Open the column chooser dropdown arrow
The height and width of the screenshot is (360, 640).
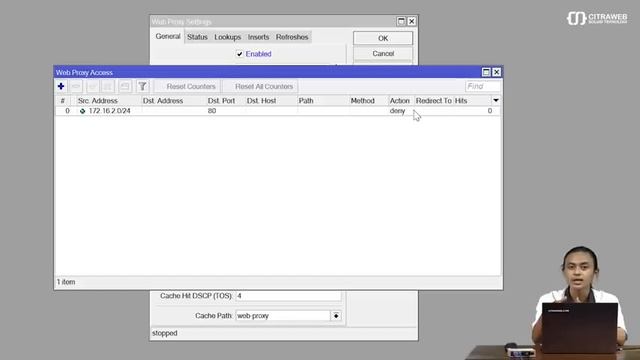pos(496,100)
